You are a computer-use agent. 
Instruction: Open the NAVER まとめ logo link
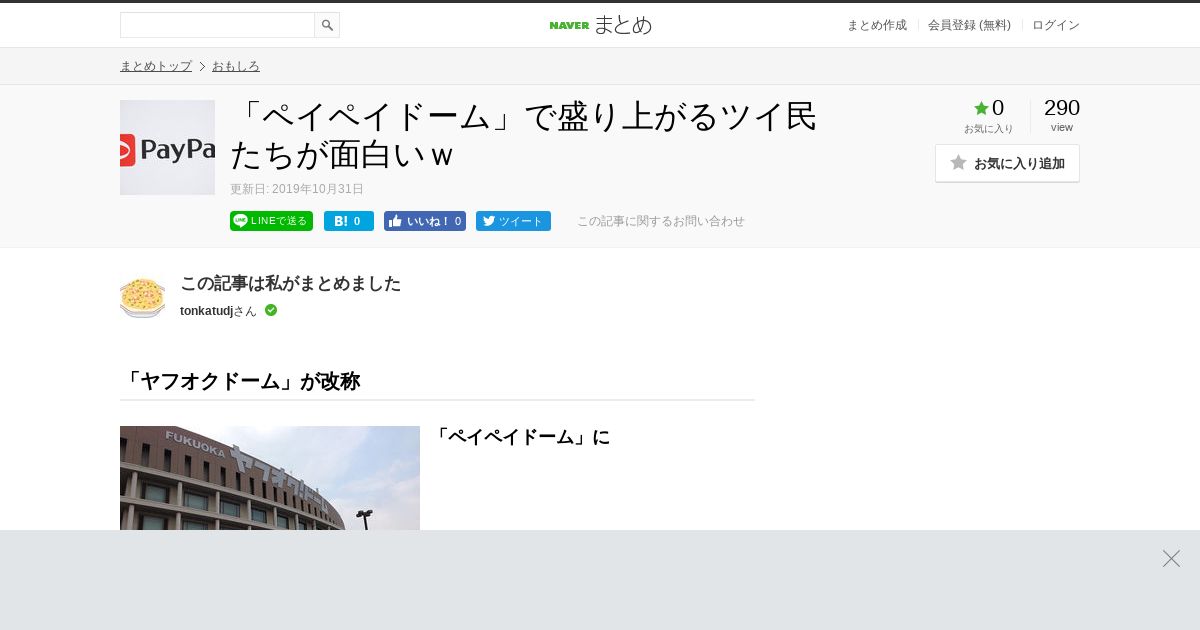click(x=600, y=25)
